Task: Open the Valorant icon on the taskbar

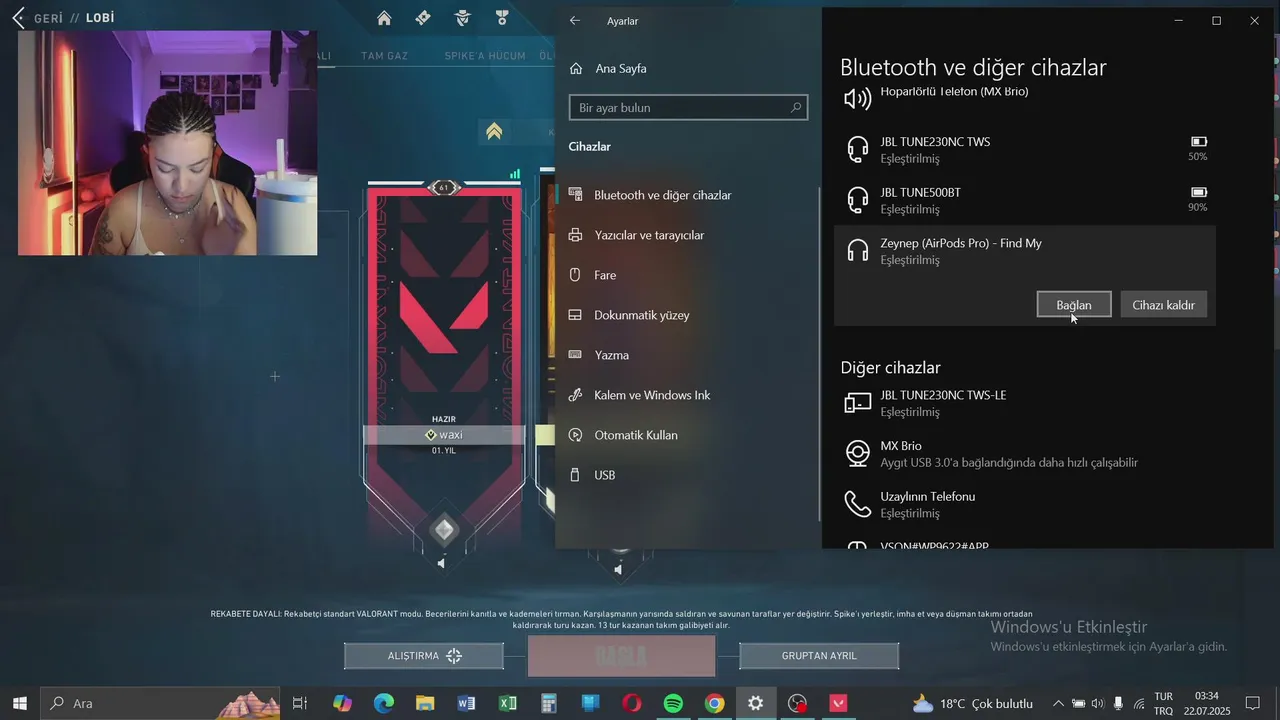Action: tap(838, 703)
